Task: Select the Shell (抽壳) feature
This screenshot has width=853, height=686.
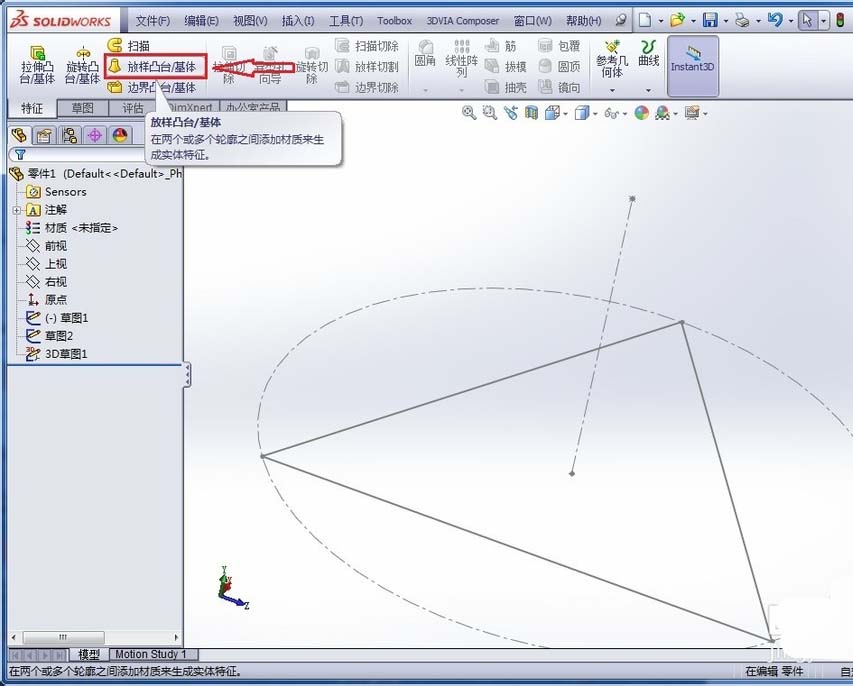Action: [512, 88]
